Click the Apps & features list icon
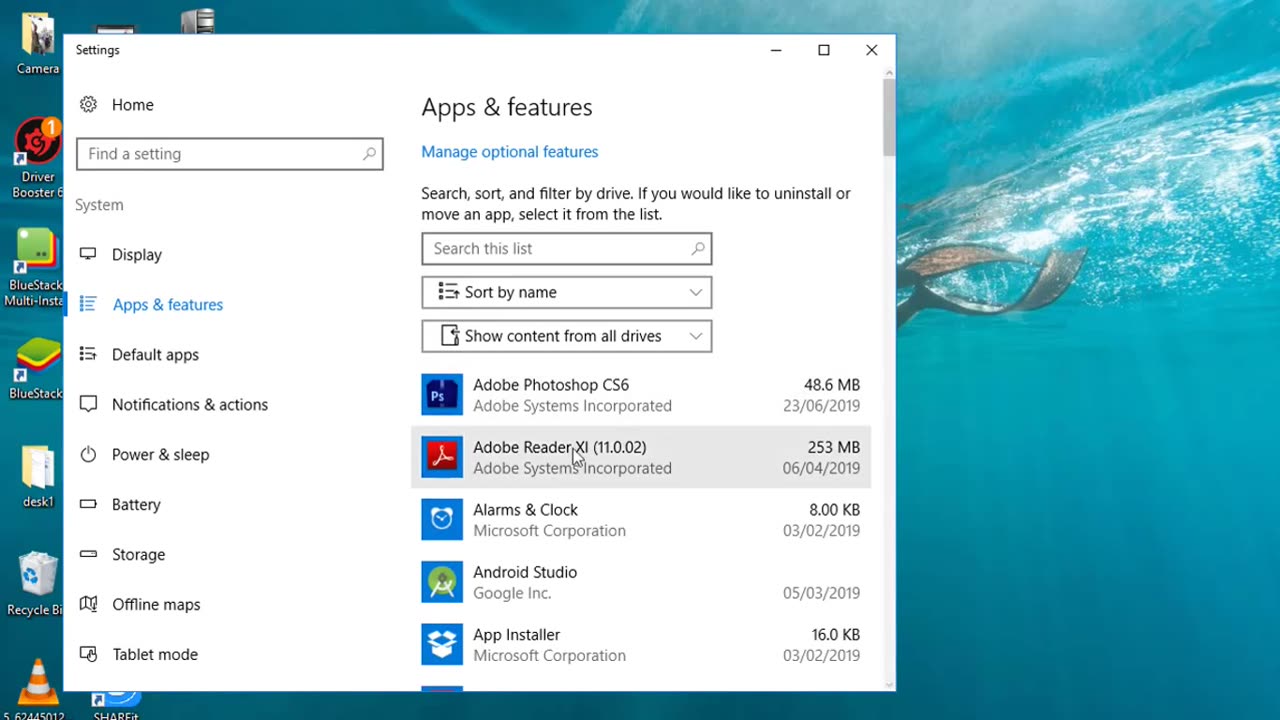 pyautogui.click(x=88, y=304)
